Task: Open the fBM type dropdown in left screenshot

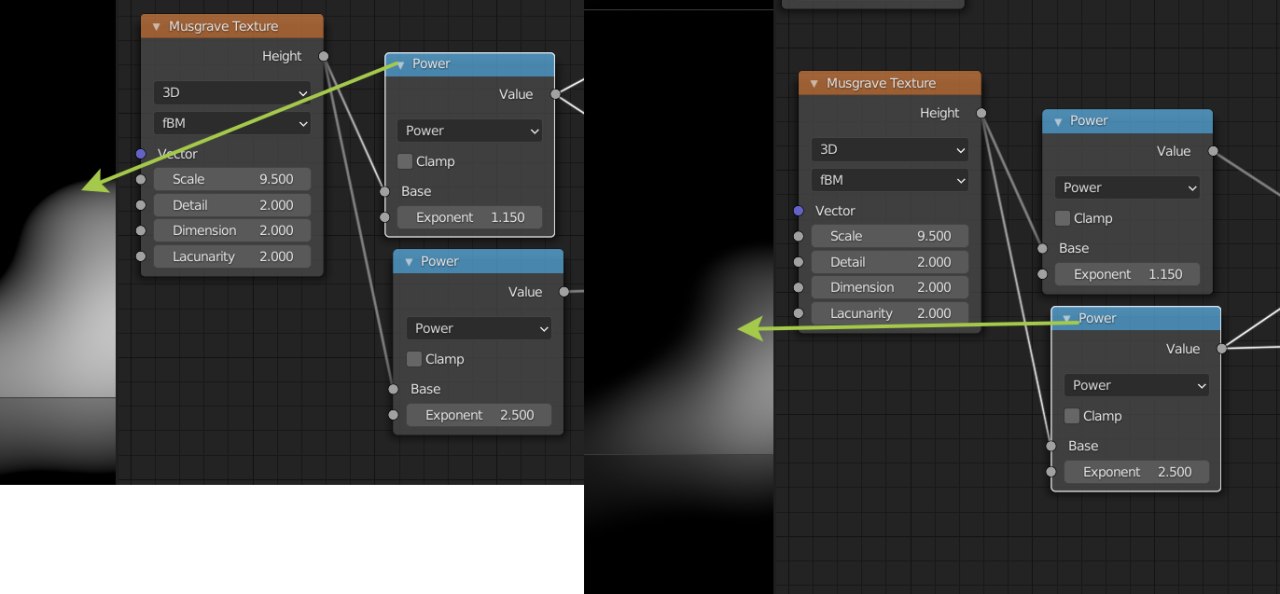Action: [232, 123]
